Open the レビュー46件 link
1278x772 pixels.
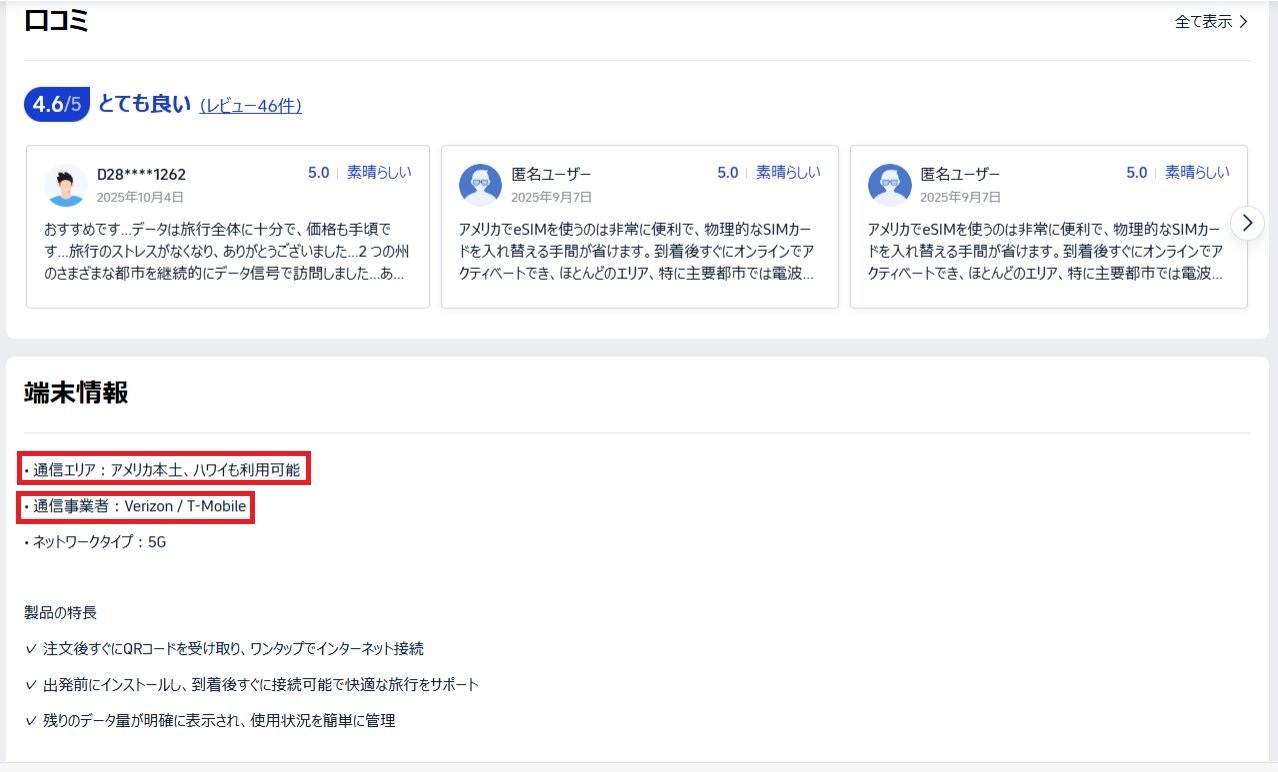pos(251,105)
